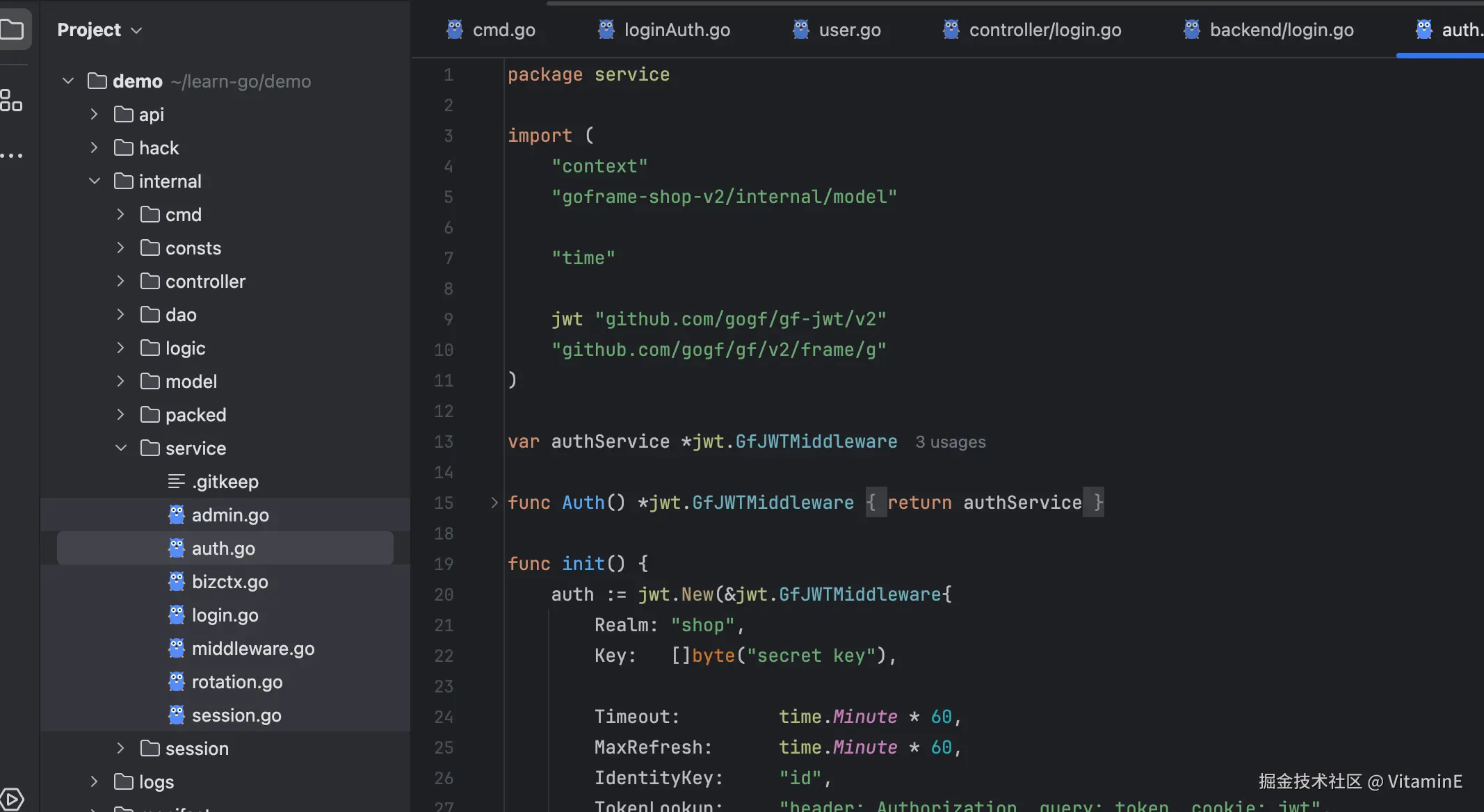Switch to the loginAuth.go tab
The image size is (1484, 812).
click(x=676, y=30)
